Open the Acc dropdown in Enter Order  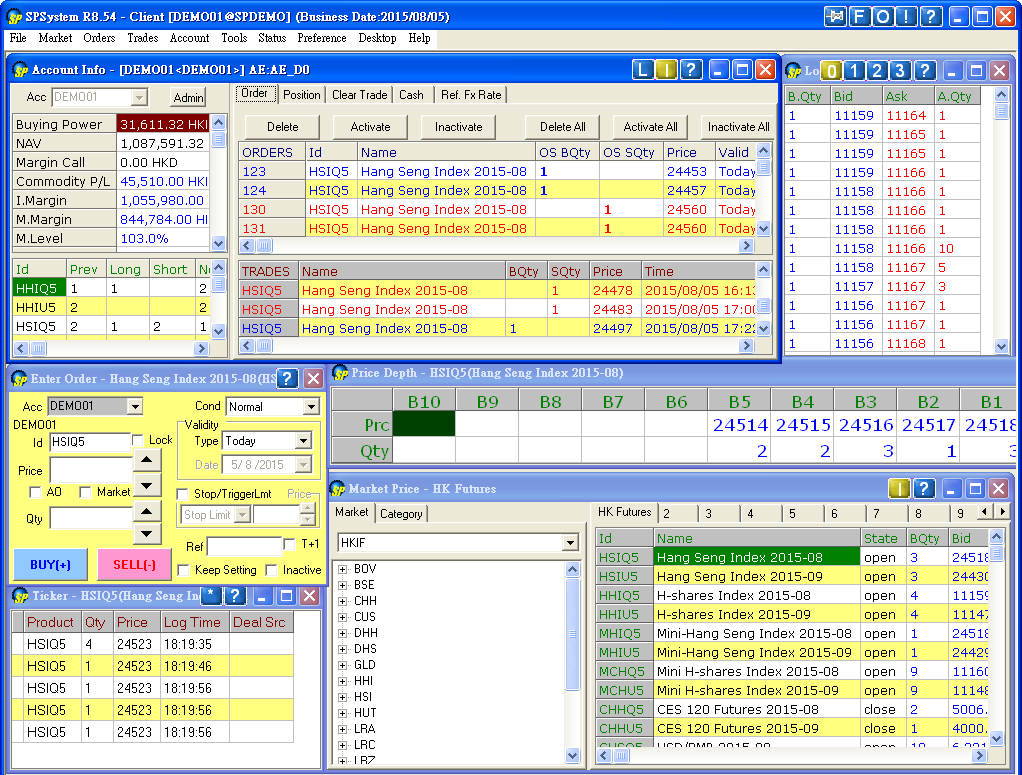coord(135,406)
